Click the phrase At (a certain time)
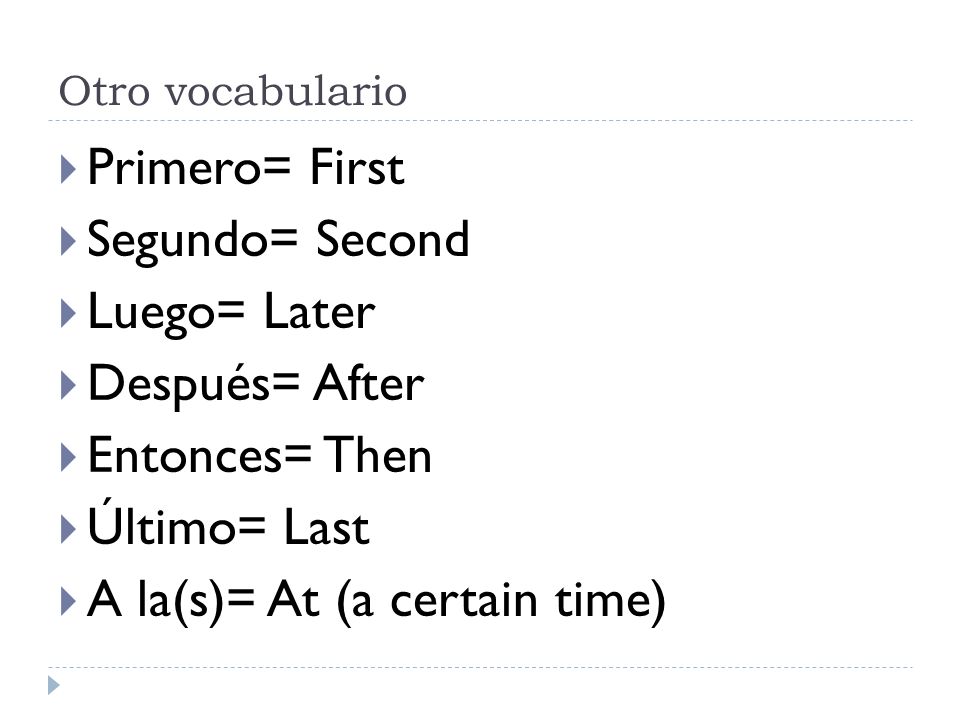The width and height of the screenshot is (960, 720). coord(467,602)
